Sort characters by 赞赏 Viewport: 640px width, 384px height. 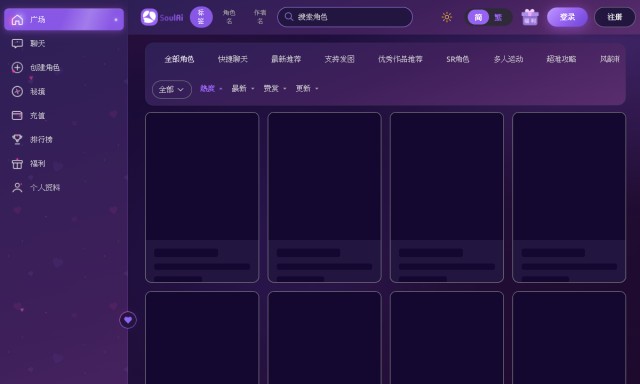click(x=274, y=89)
